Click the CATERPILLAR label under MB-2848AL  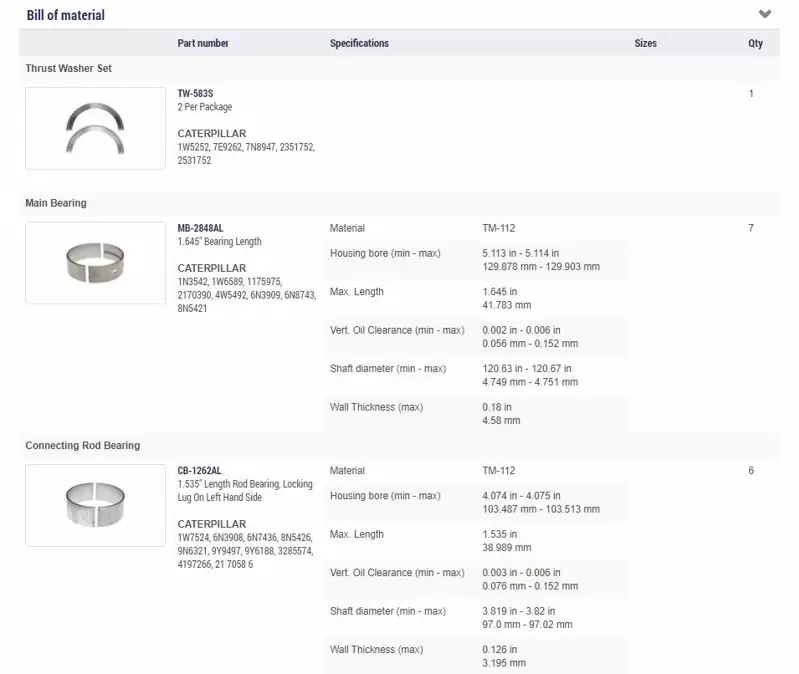click(212, 268)
